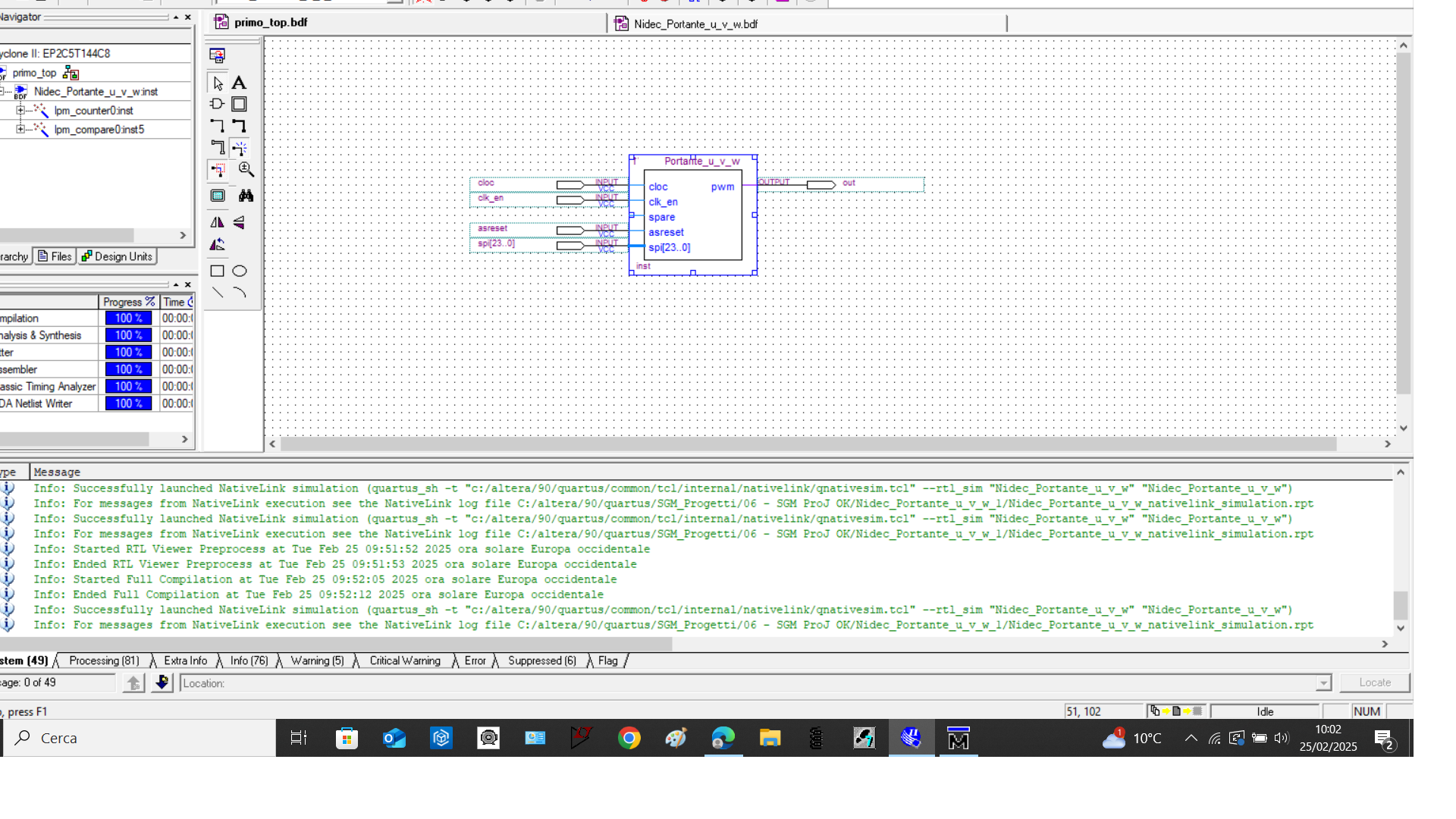Screen dimensions: 1456x819
Task: Open File Explorer from the taskbar
Action: pos(770,738)
